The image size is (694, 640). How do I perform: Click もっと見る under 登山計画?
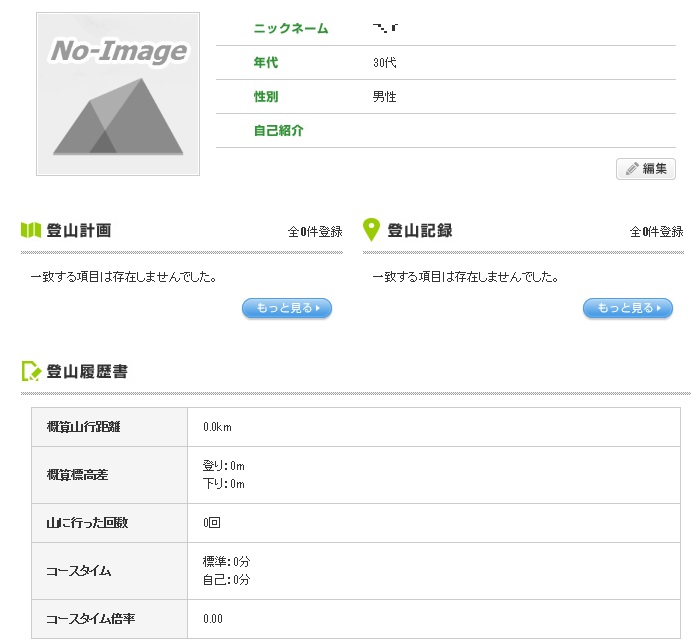pyautogui.click(x=287, y=308)
